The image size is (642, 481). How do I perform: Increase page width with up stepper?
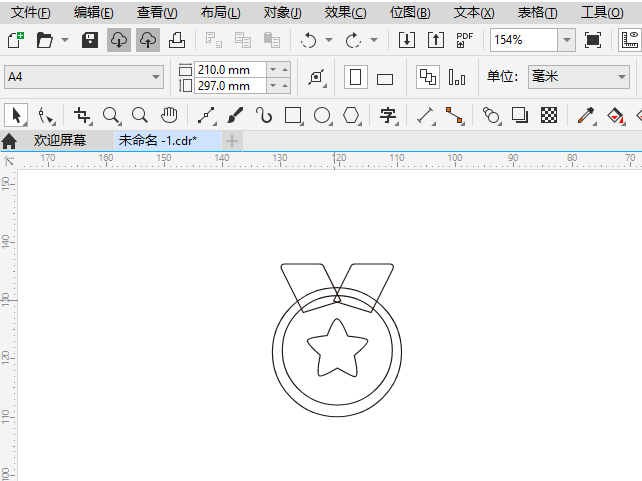click(x=285, y=70)
